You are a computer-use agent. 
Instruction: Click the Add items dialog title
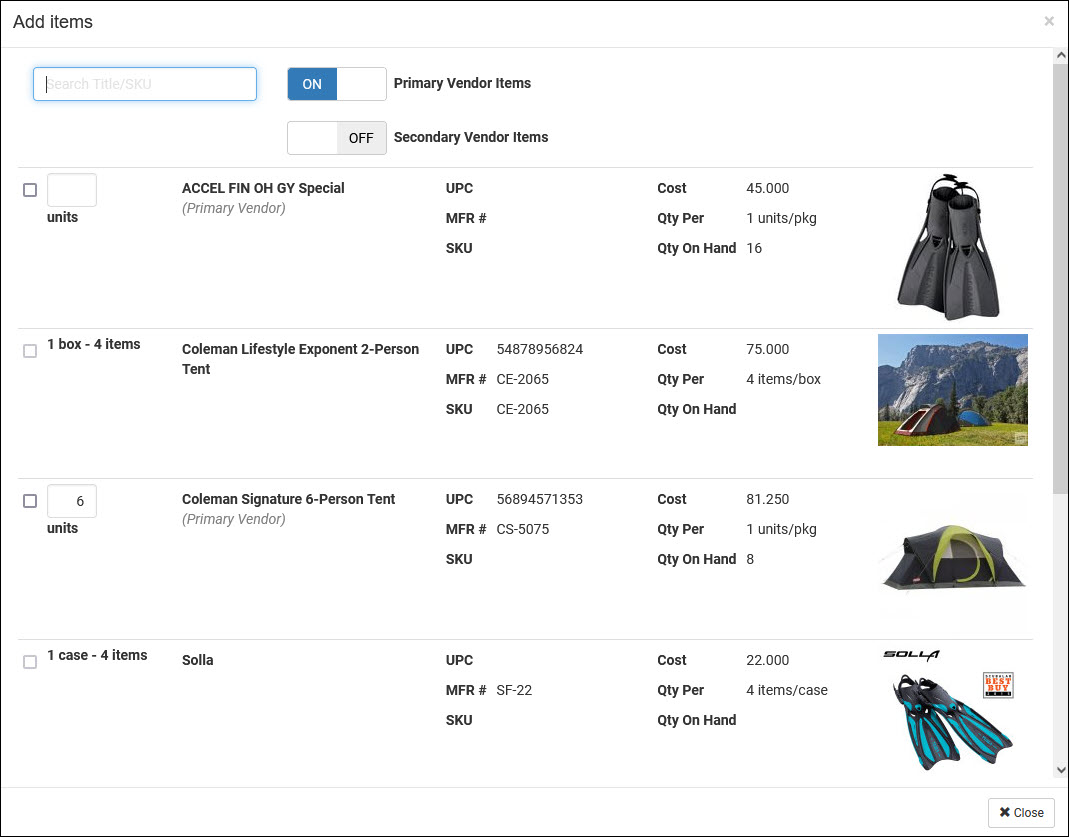pyautogui.click(x=53, y=22)
